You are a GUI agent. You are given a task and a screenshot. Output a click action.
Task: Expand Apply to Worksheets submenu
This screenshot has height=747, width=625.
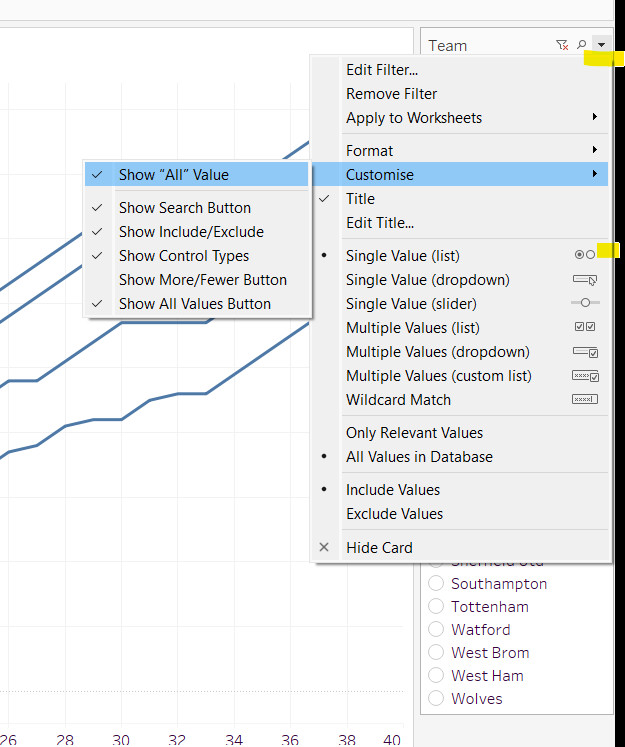pos(460,118)
